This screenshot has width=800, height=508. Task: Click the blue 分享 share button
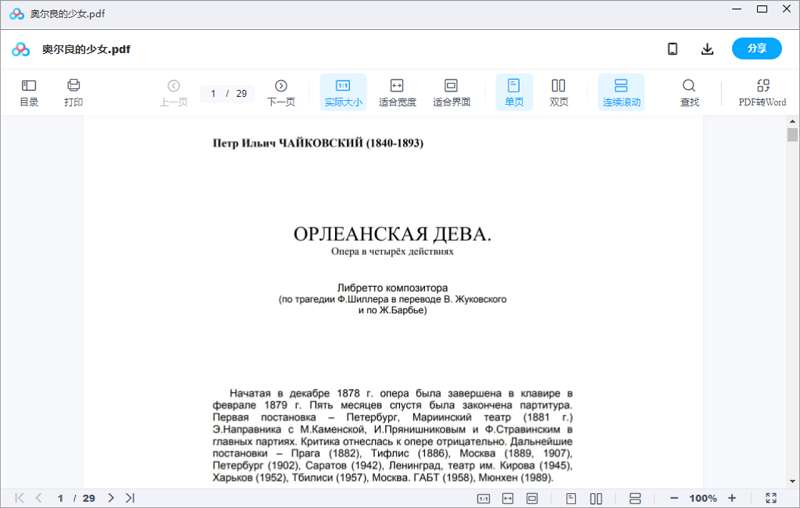tap(757, 49)
